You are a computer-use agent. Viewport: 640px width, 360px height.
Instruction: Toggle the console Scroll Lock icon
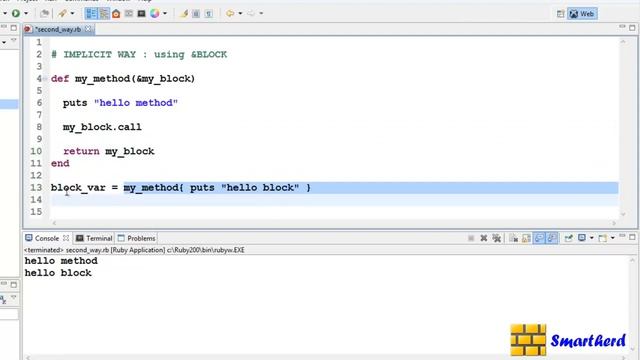click(526, 238)
